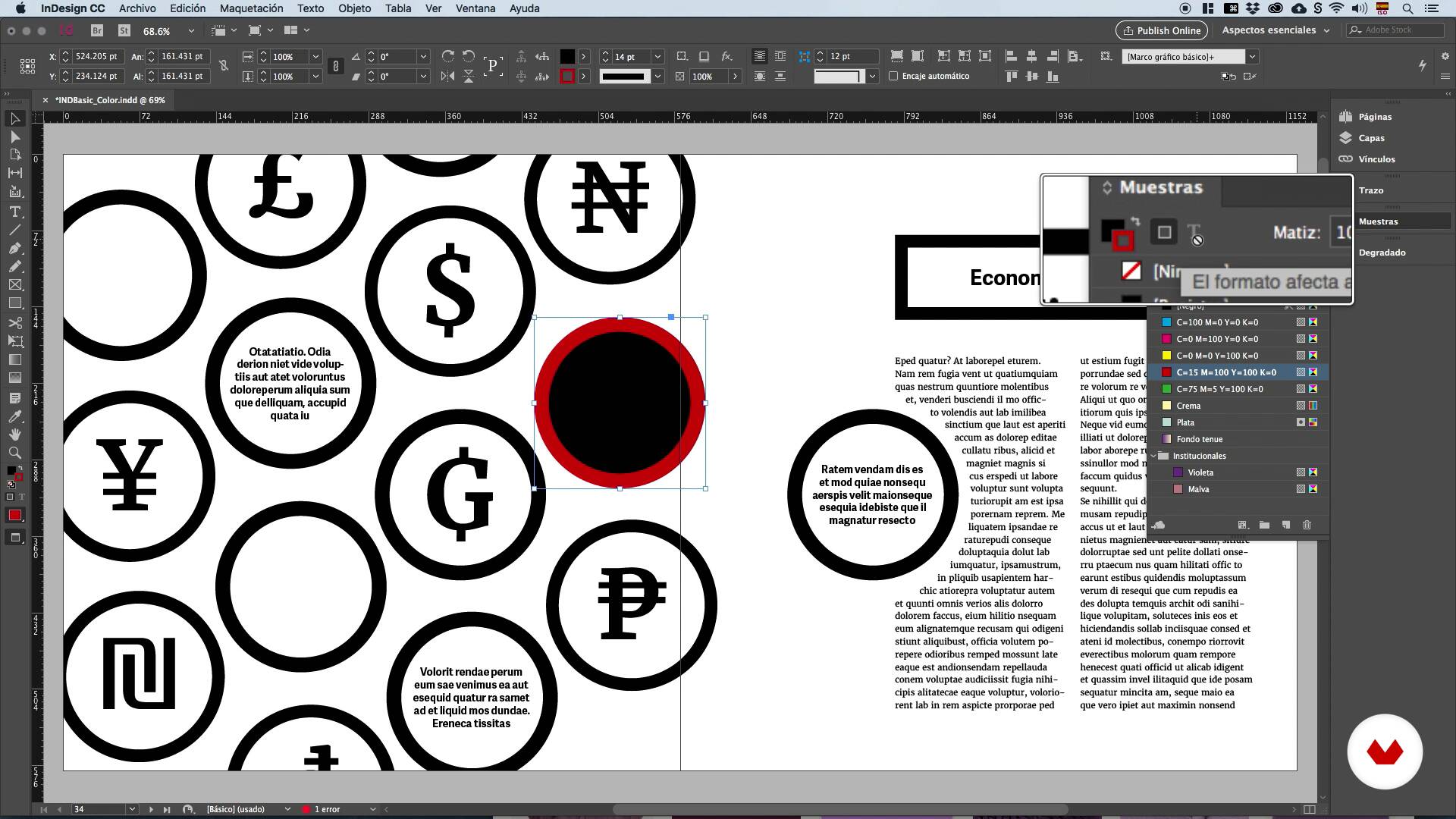Enable the Encaje automático checkbox

point(893,76)
